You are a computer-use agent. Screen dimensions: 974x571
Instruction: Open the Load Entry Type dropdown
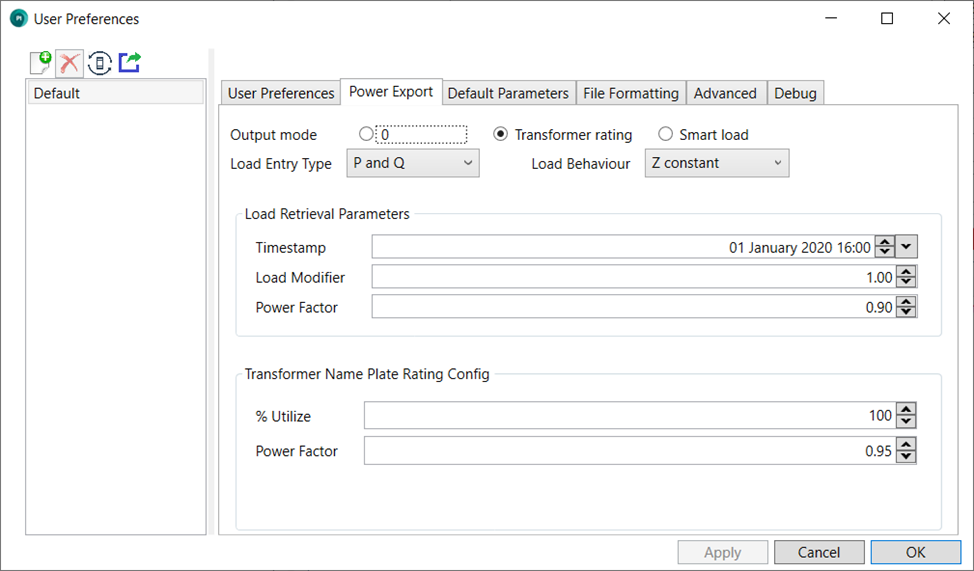click(412, 163)
